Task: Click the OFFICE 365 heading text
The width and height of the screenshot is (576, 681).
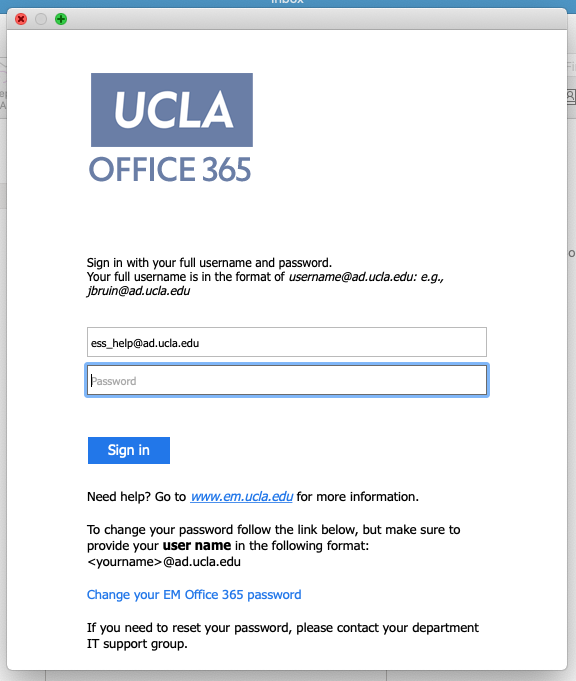Action: click(170, 169)
